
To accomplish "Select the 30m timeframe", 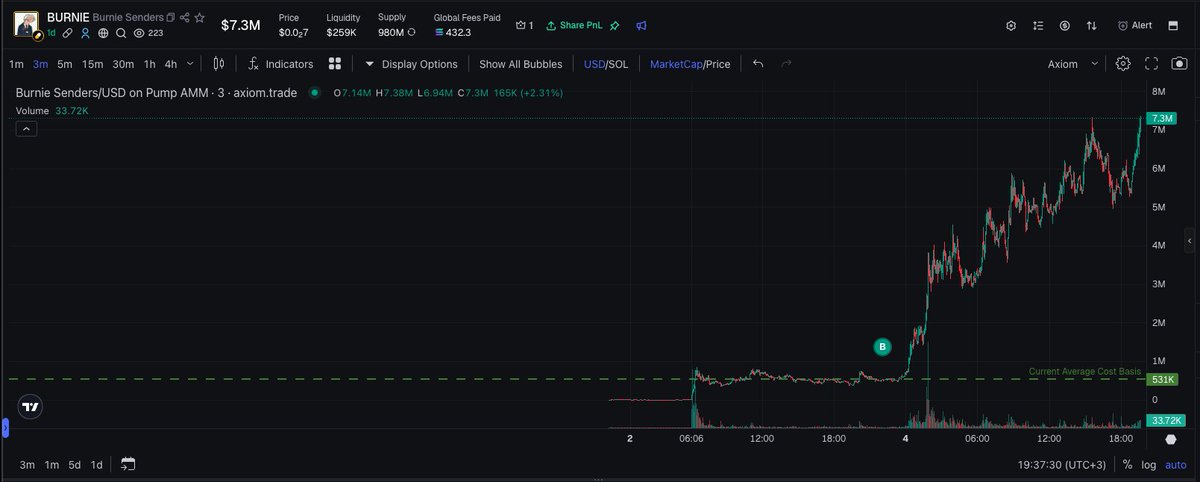I will tap(123, 64).
